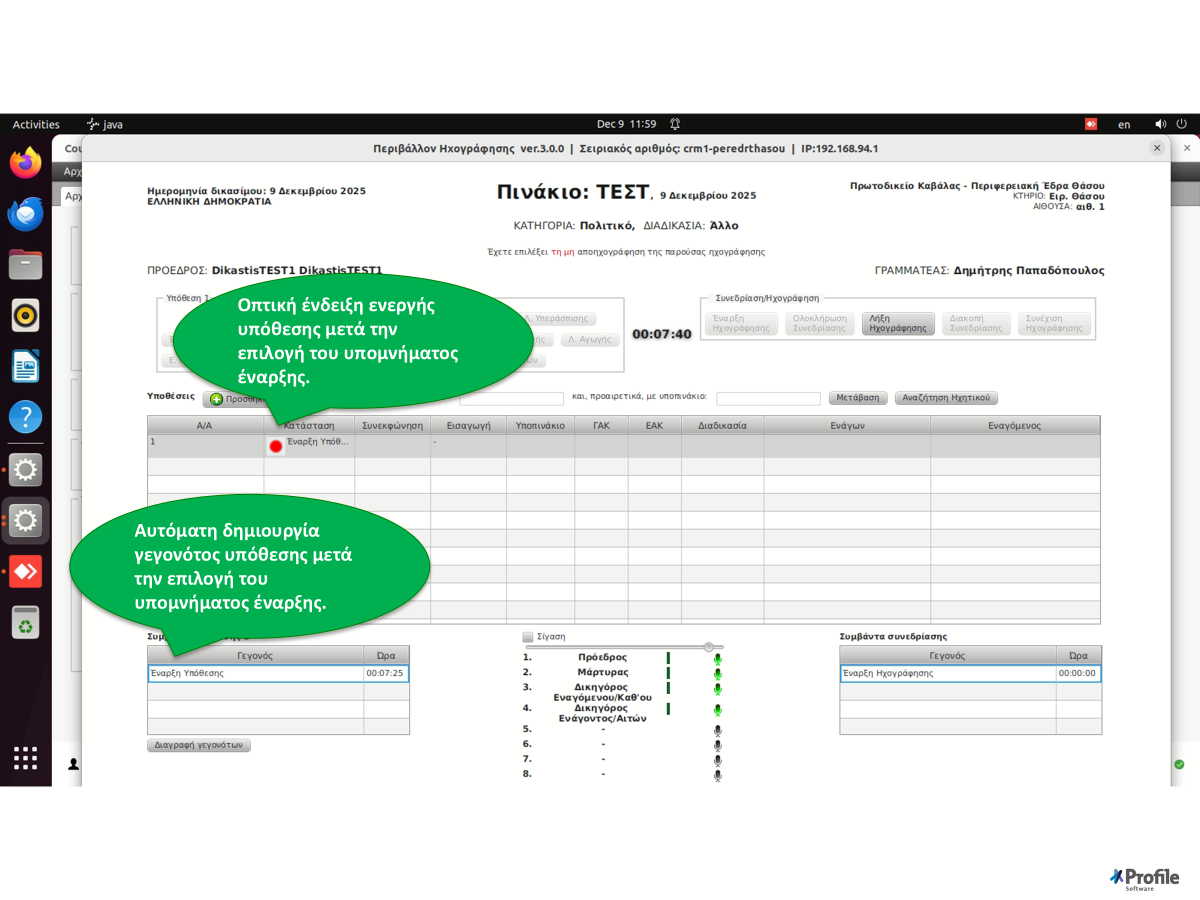
Task: Click the Διαγραφή γεγονότων button
Action: pos(199,745)
